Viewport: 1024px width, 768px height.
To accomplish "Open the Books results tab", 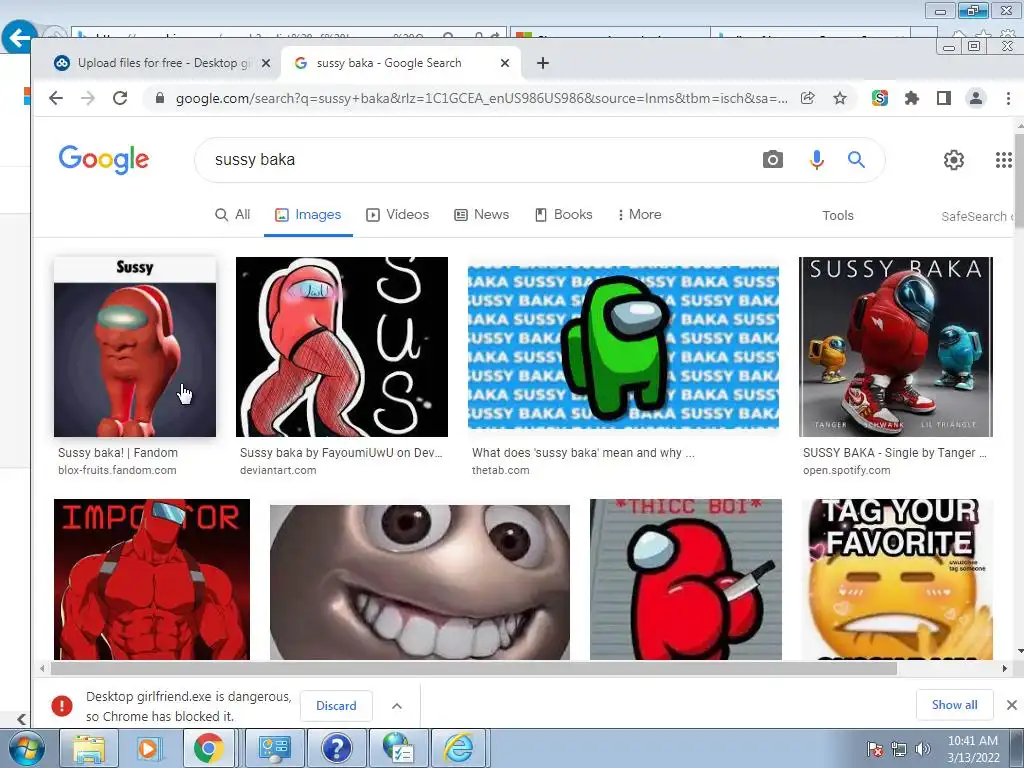I will 564,215.
